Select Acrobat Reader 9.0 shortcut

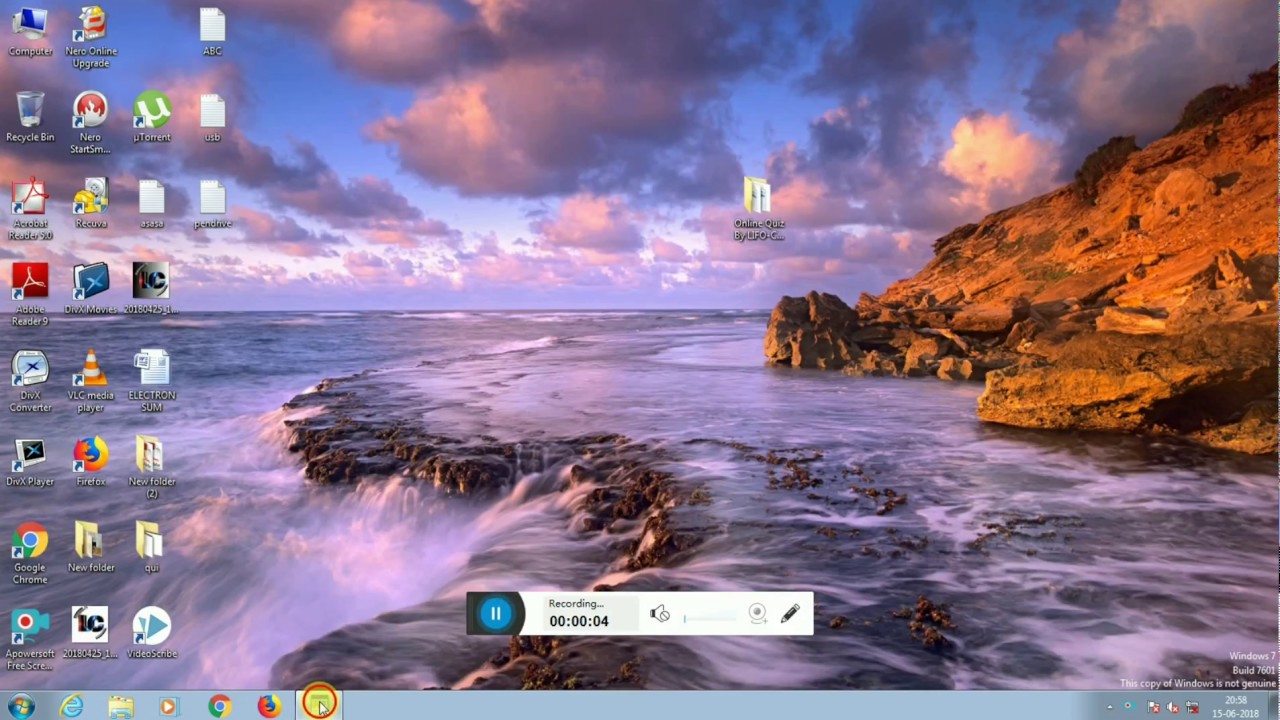click(30, 210)
